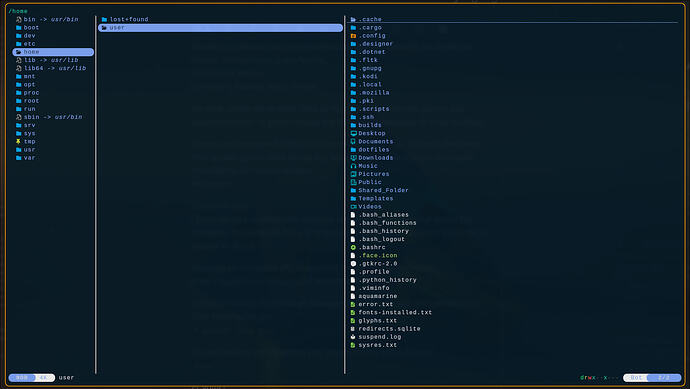Click the /home path header
This screenshot has width=690, height=389.
18,11
